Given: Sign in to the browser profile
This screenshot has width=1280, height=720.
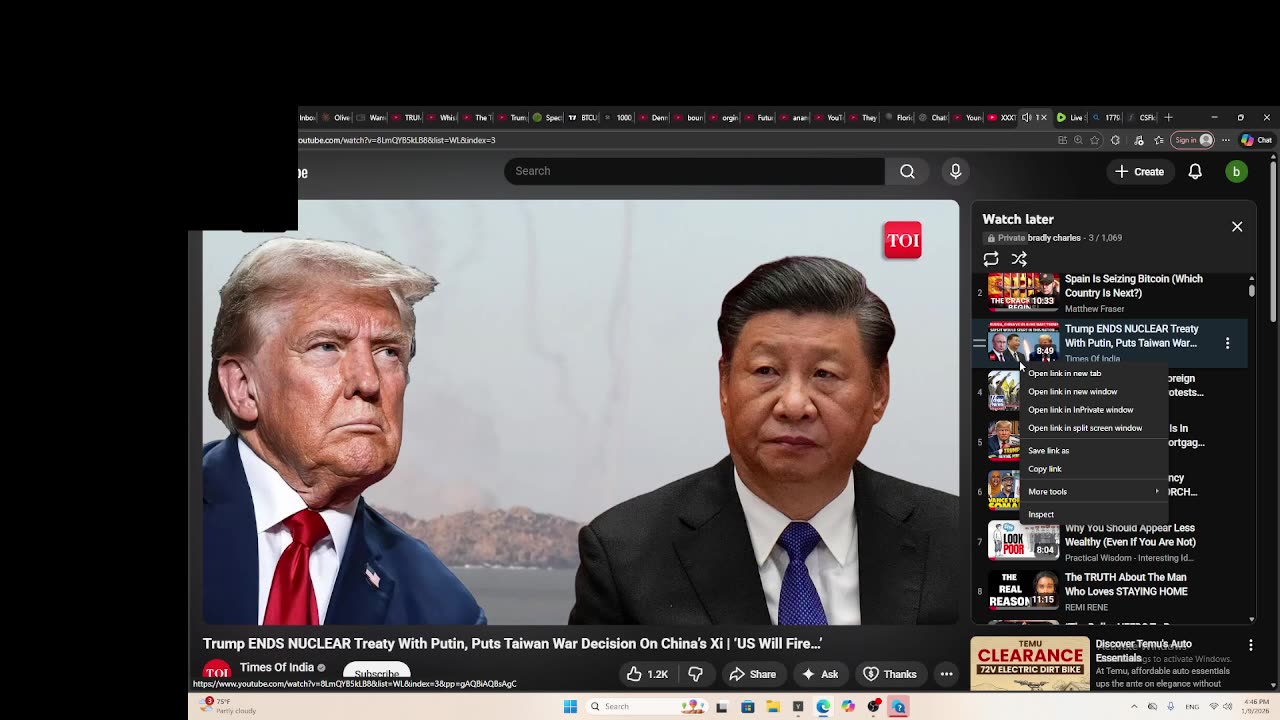Looking at the screenshot, I should 1193,140.
